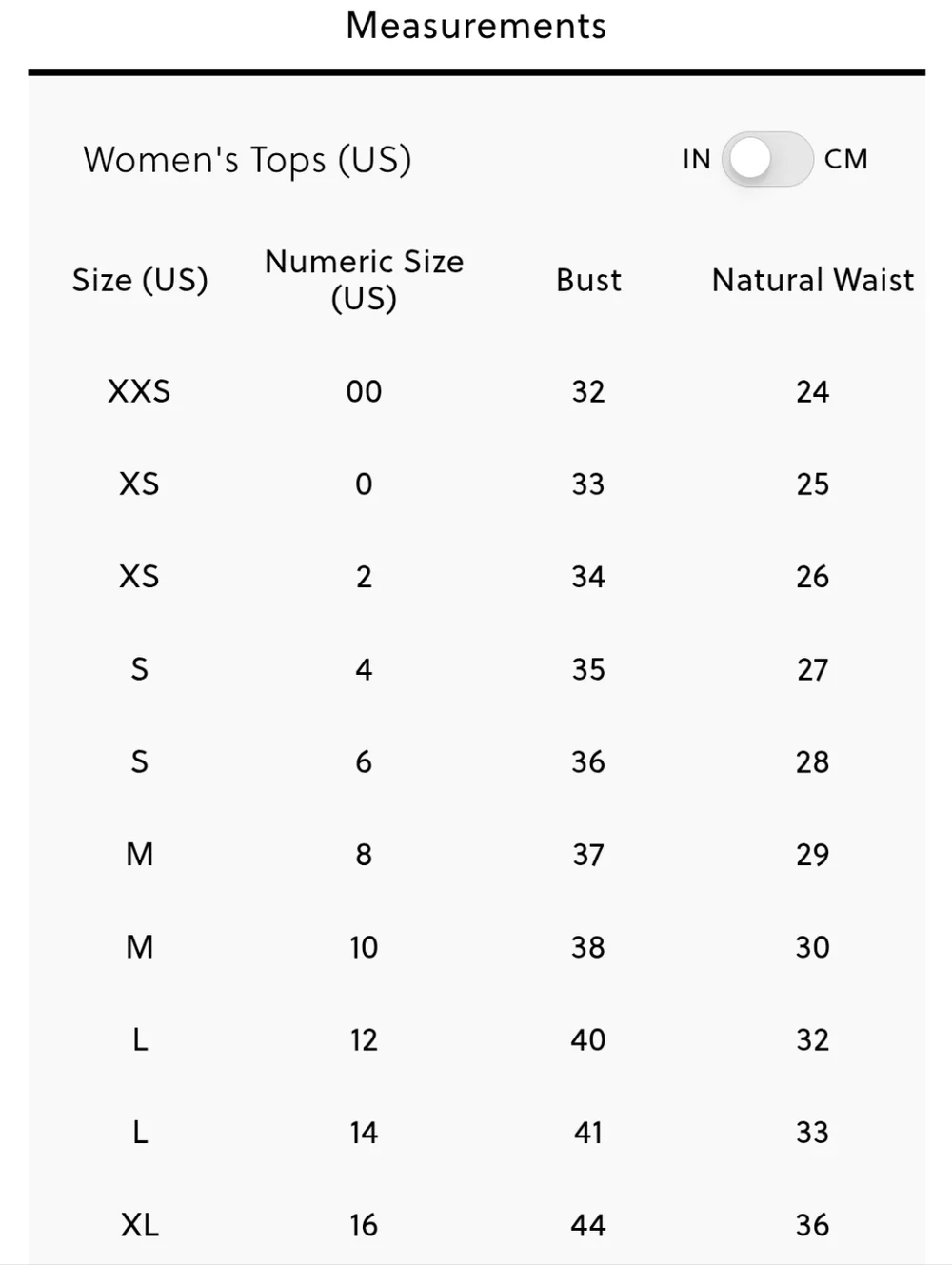This screenshot has height=1265, width=952.
Task: Select the CM unit label
Action: pyautogui.click(x=845, y=159)
